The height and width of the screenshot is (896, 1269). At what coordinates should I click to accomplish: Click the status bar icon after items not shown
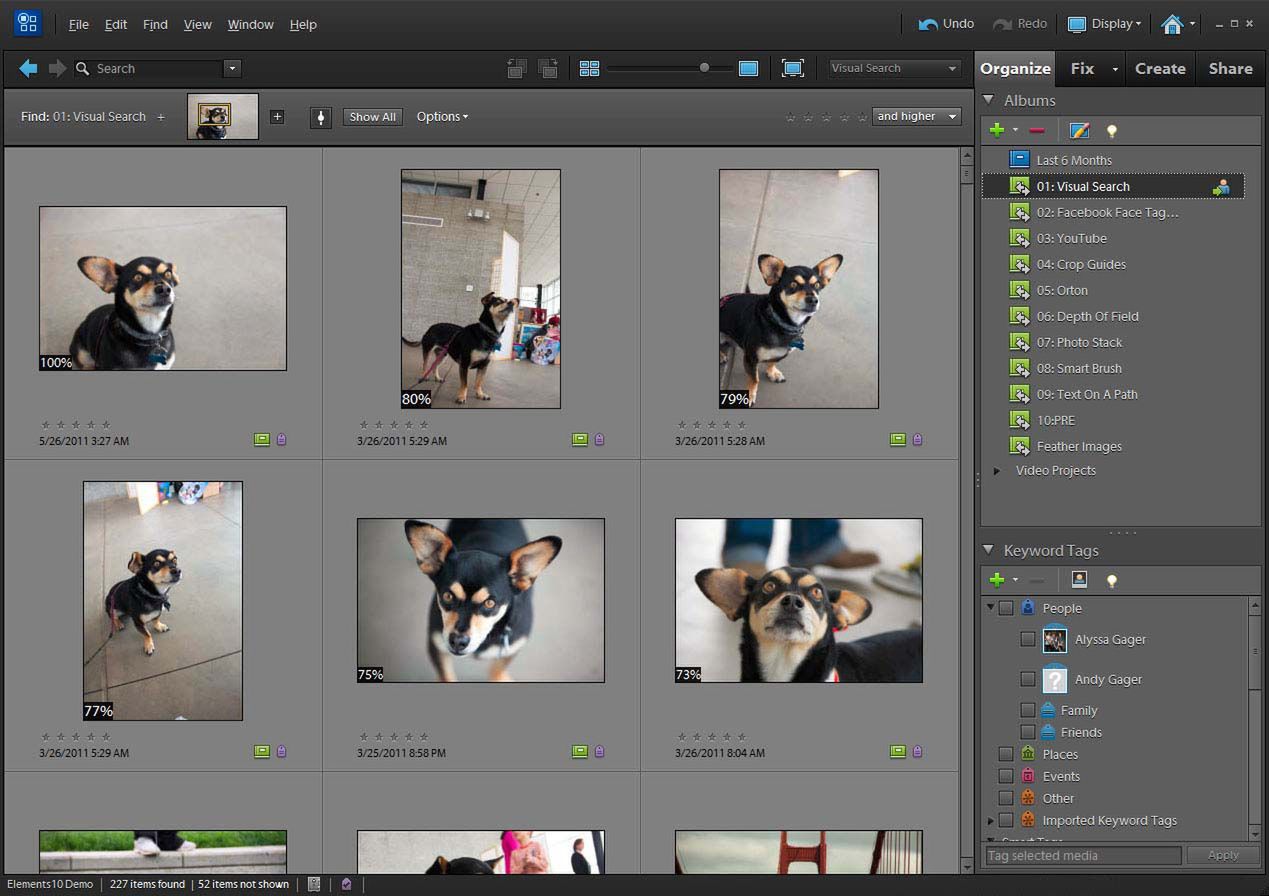[314, 884]
